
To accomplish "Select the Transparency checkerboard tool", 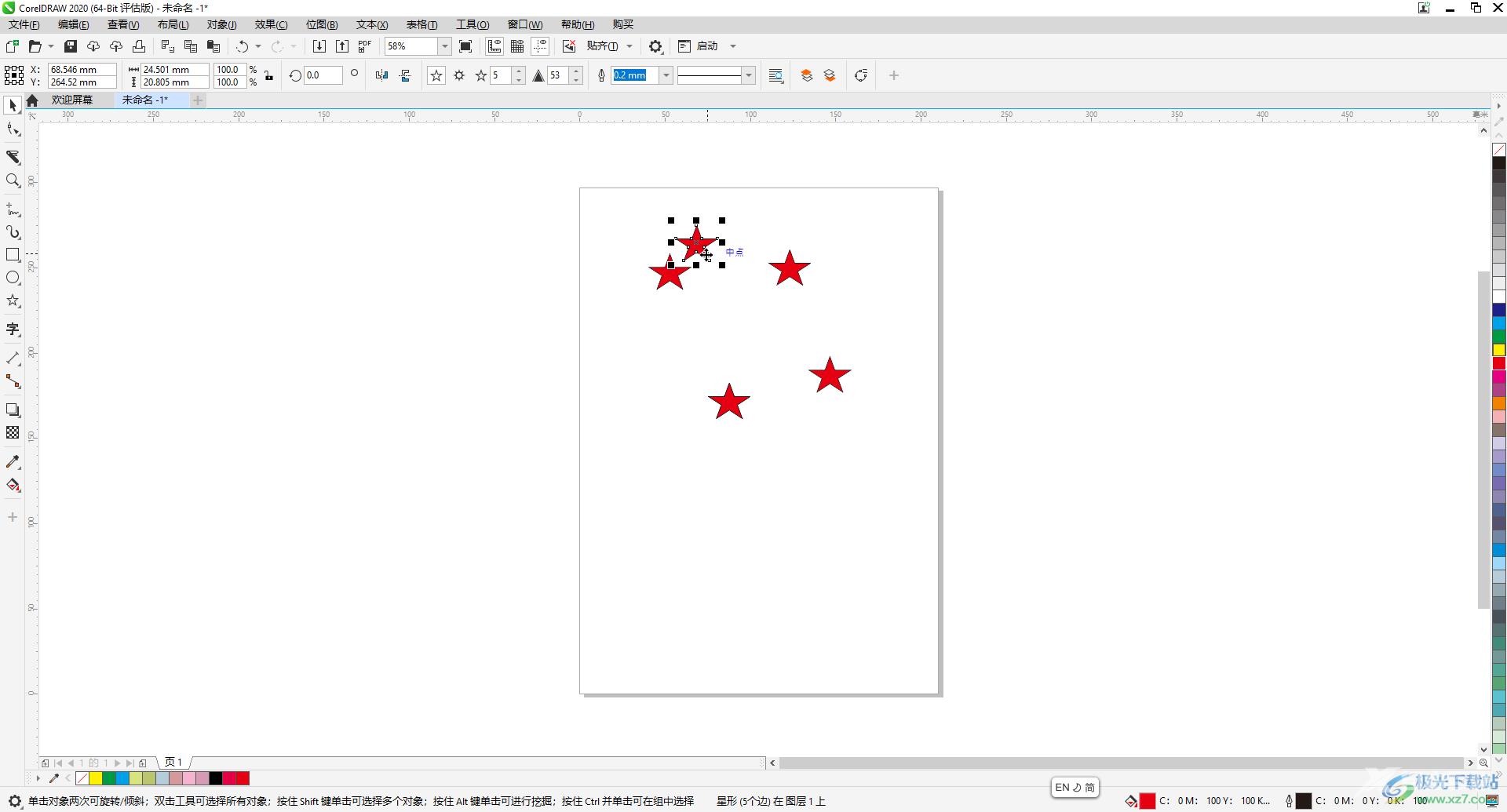I will coord(13,433).
